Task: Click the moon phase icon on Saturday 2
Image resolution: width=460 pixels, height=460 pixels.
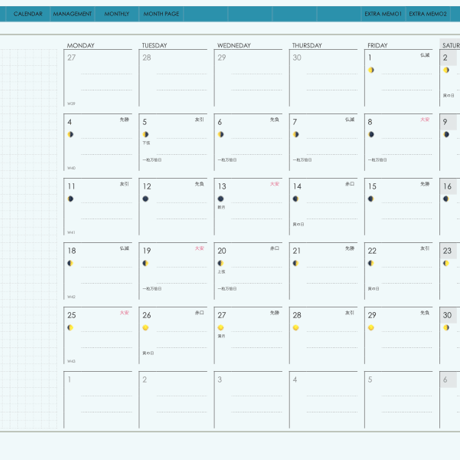Action: tap(446, 70)
